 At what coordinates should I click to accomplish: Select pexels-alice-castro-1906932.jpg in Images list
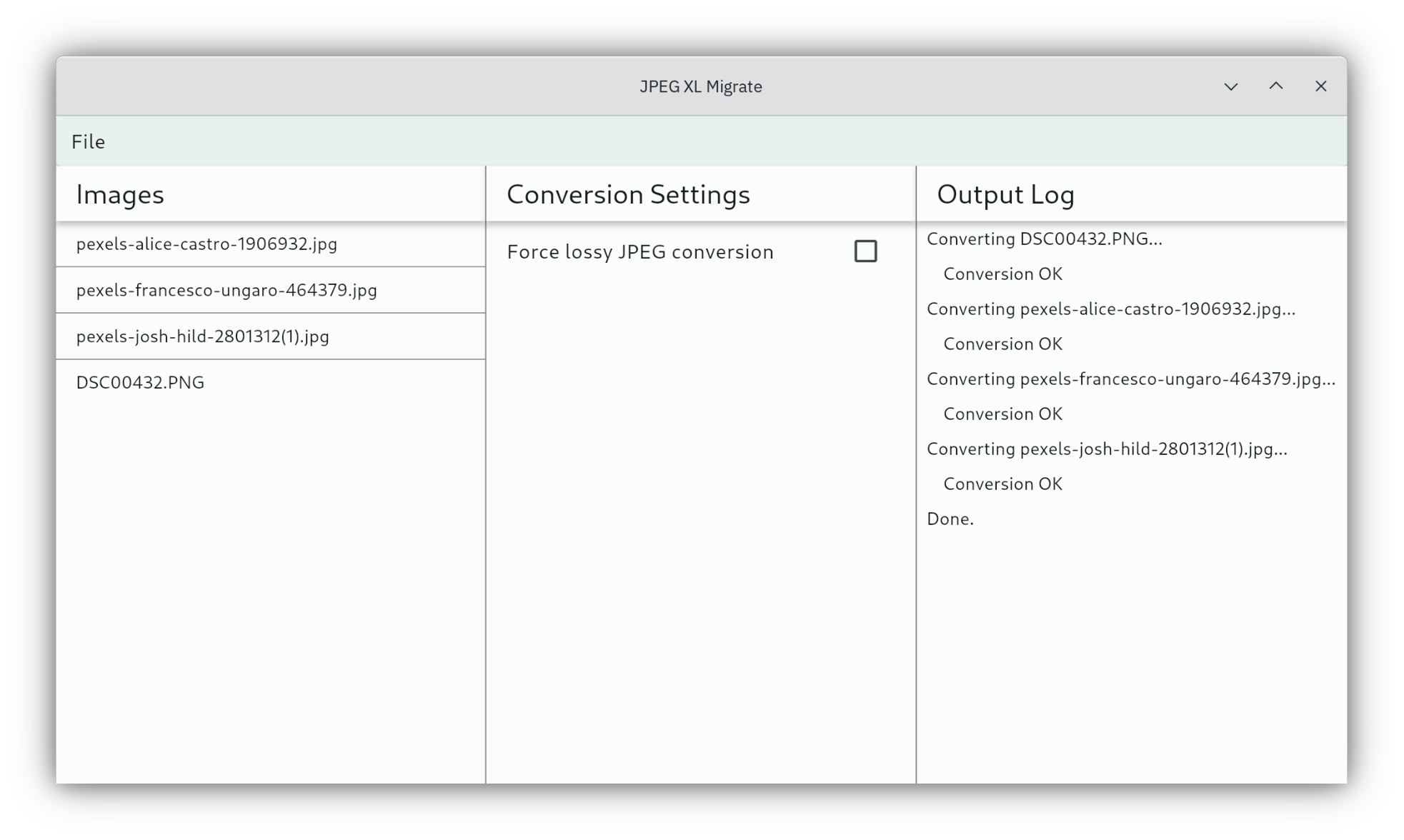206,244
